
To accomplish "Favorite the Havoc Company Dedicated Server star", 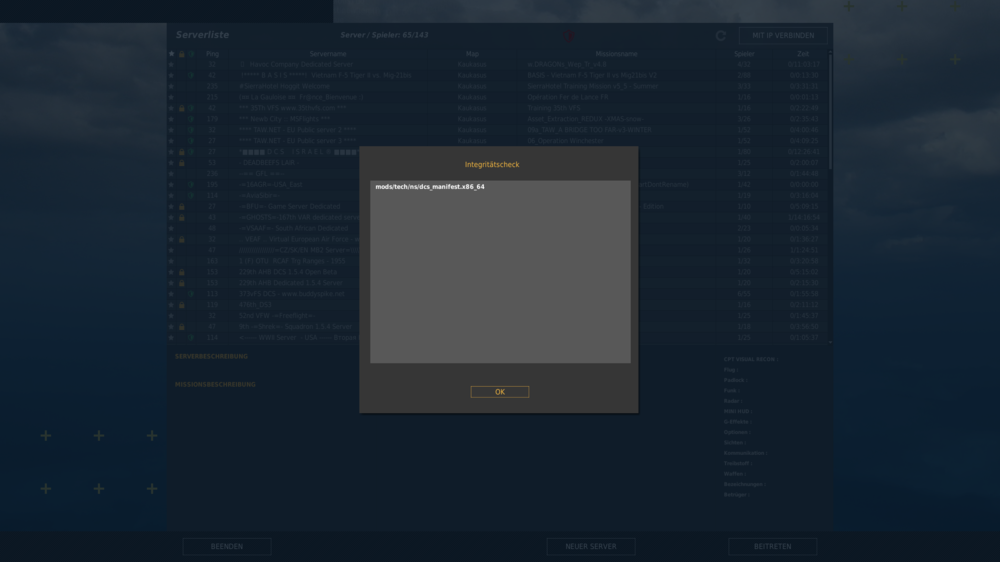I will pyautogui.click(x=171, y=64).
